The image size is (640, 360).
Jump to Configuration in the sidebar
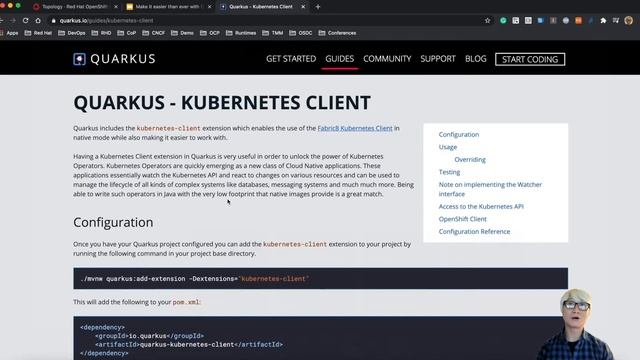coord(459,134)
